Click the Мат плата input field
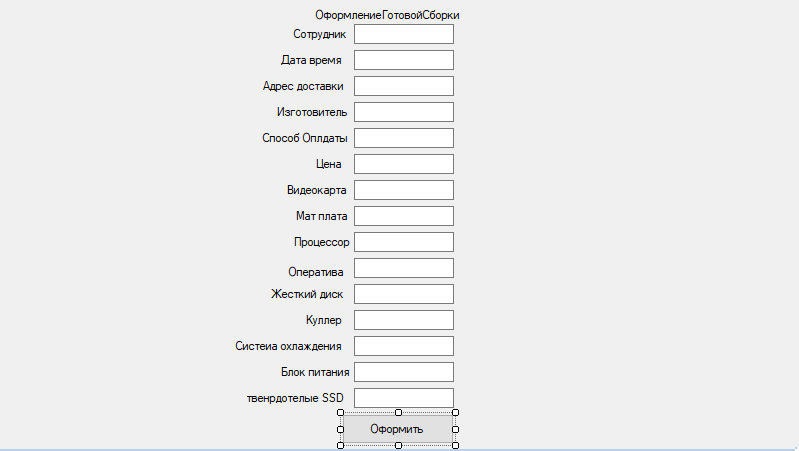 pos(404,216)
